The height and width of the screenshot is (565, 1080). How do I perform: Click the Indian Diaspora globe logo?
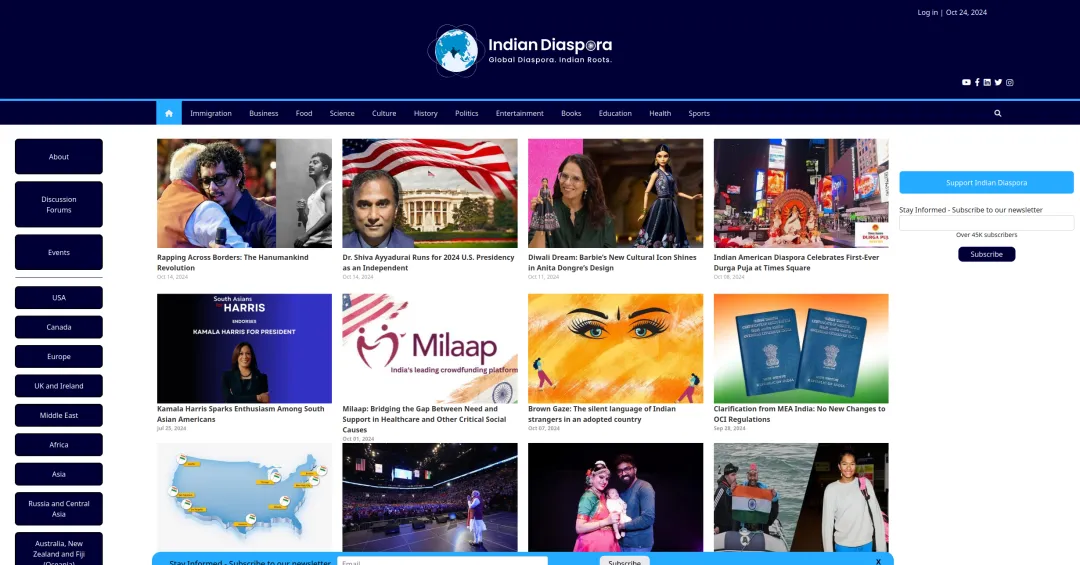[456, 50]
